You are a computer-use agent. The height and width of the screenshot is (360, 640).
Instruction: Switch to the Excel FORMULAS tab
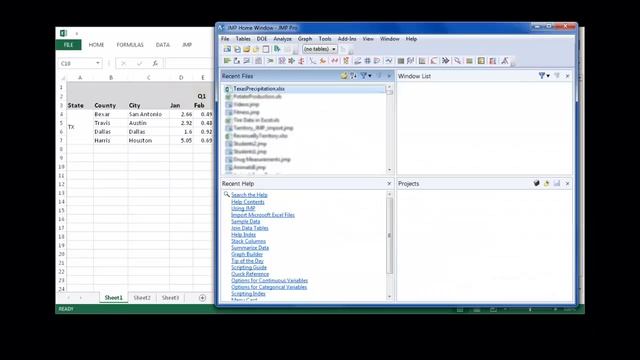(130, 45)
